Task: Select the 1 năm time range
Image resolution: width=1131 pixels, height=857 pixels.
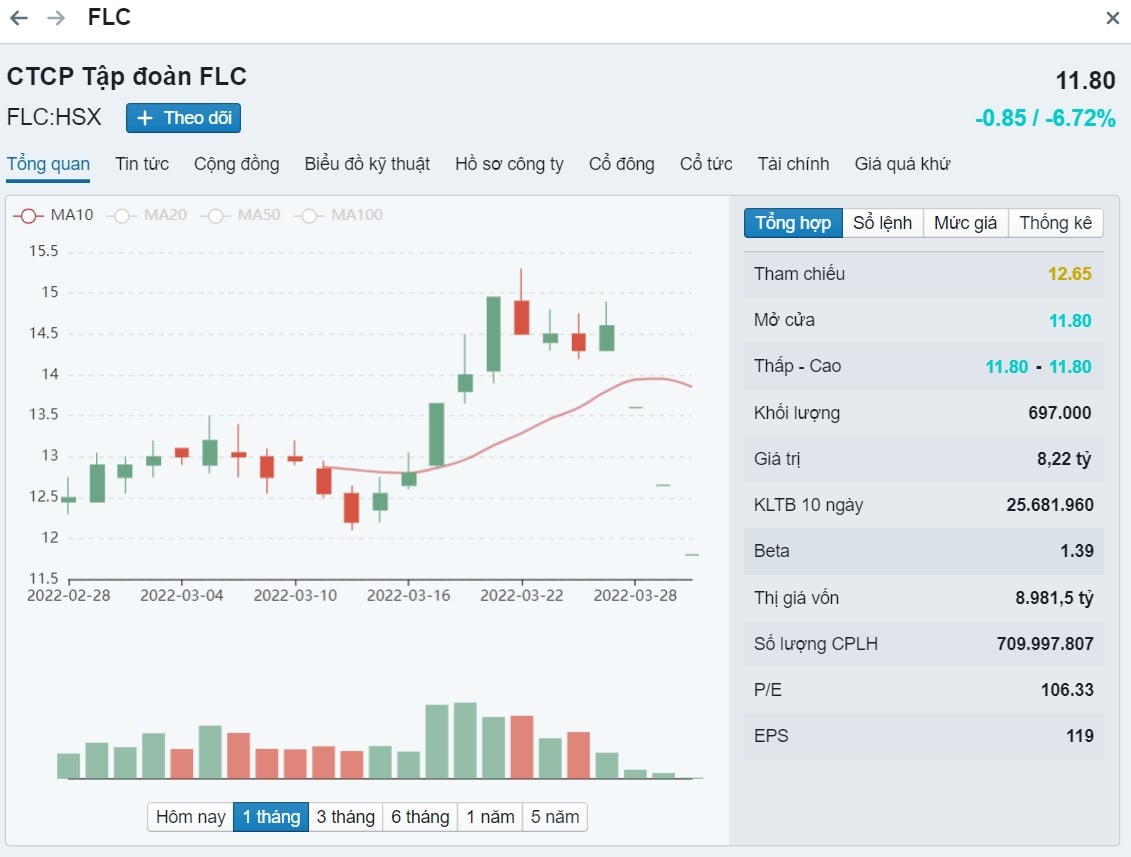Action: tap(490, 817)
